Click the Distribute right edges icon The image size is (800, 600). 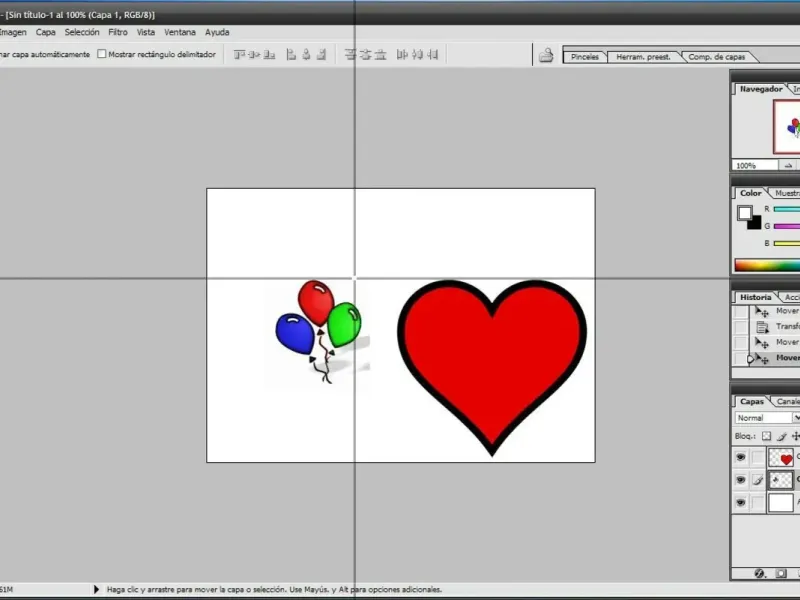(433, 54)
